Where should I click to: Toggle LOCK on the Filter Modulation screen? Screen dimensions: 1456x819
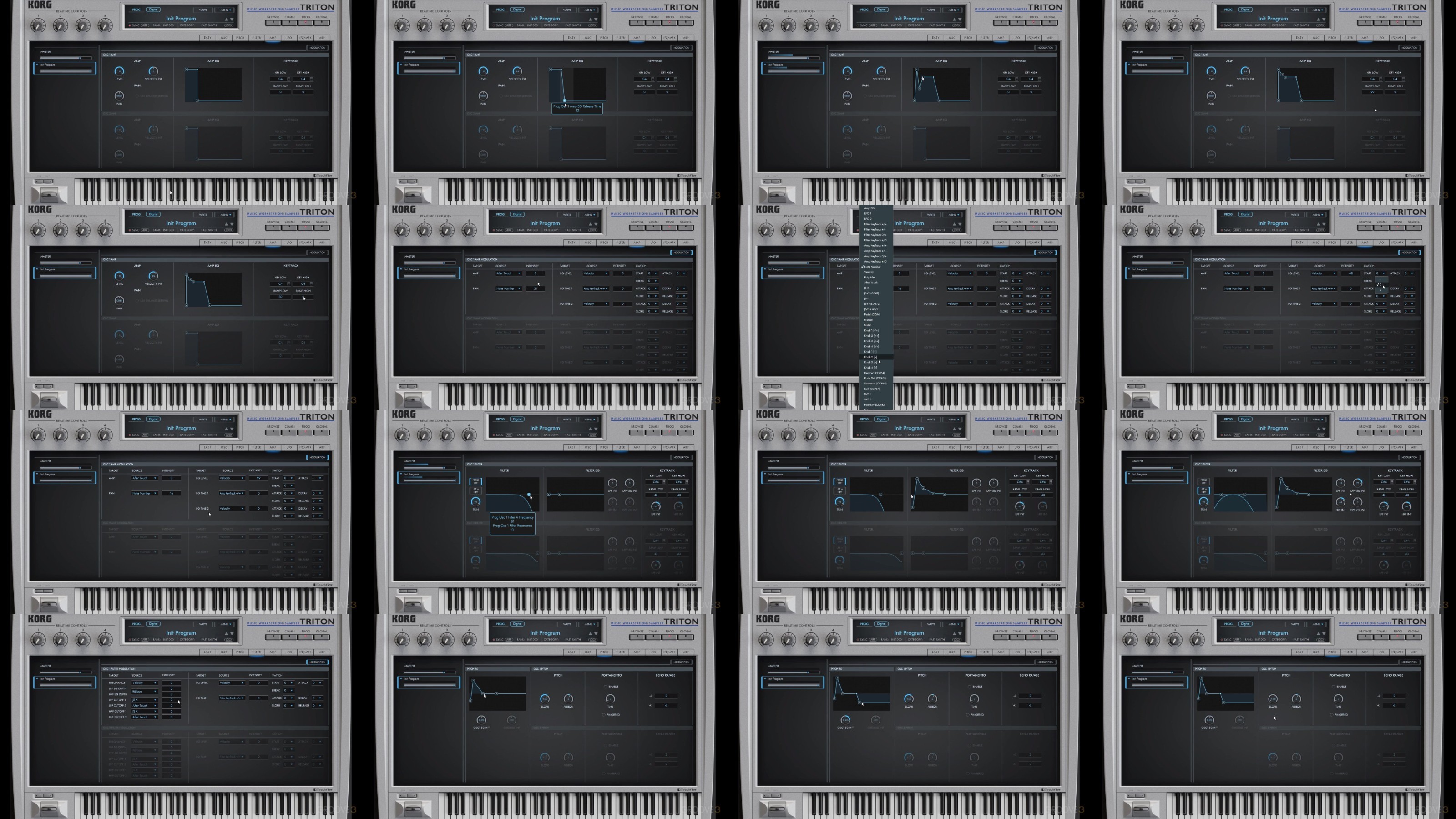[x=229, y=640]
